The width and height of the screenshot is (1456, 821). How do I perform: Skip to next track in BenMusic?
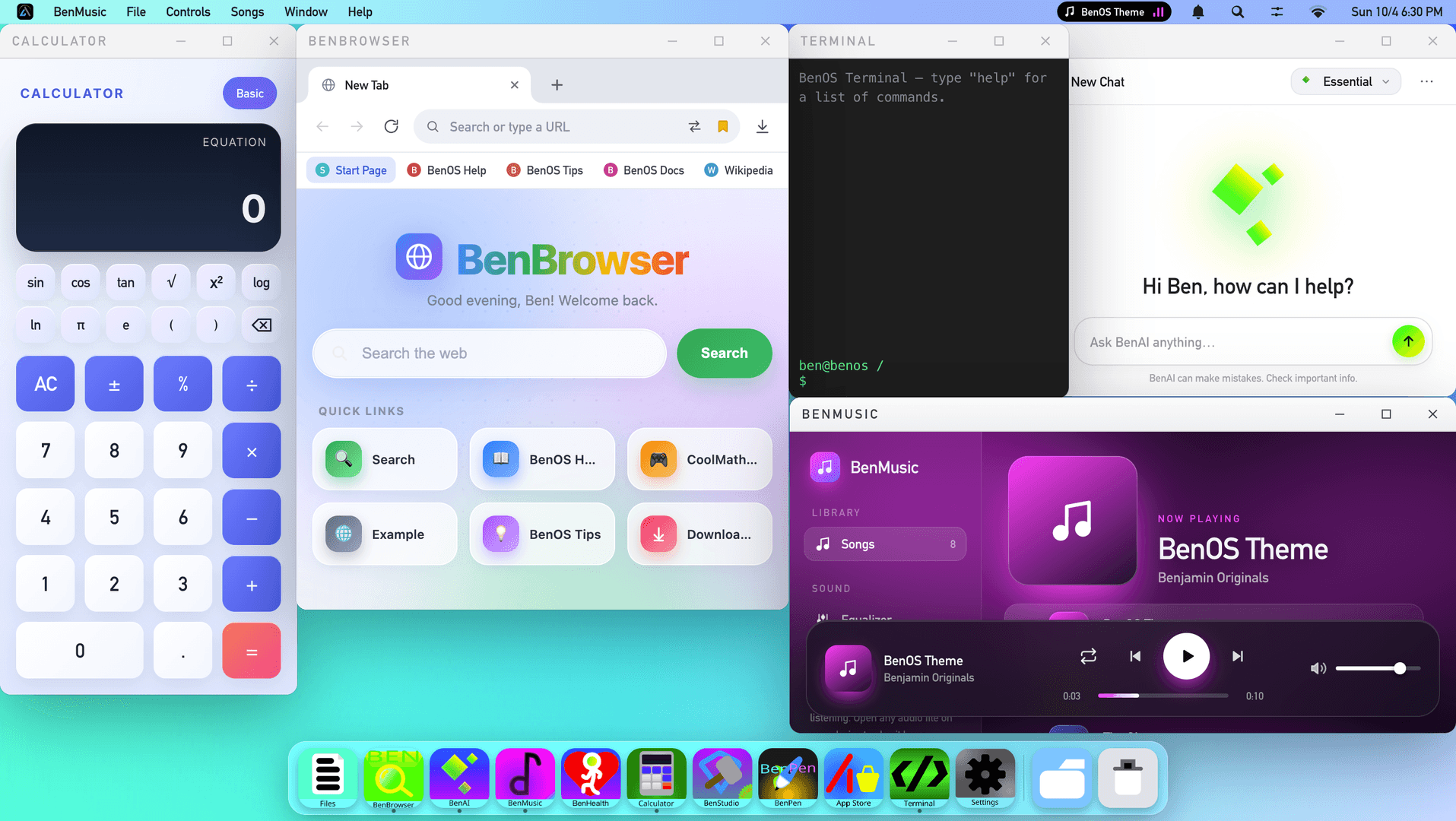[1238, 656]
